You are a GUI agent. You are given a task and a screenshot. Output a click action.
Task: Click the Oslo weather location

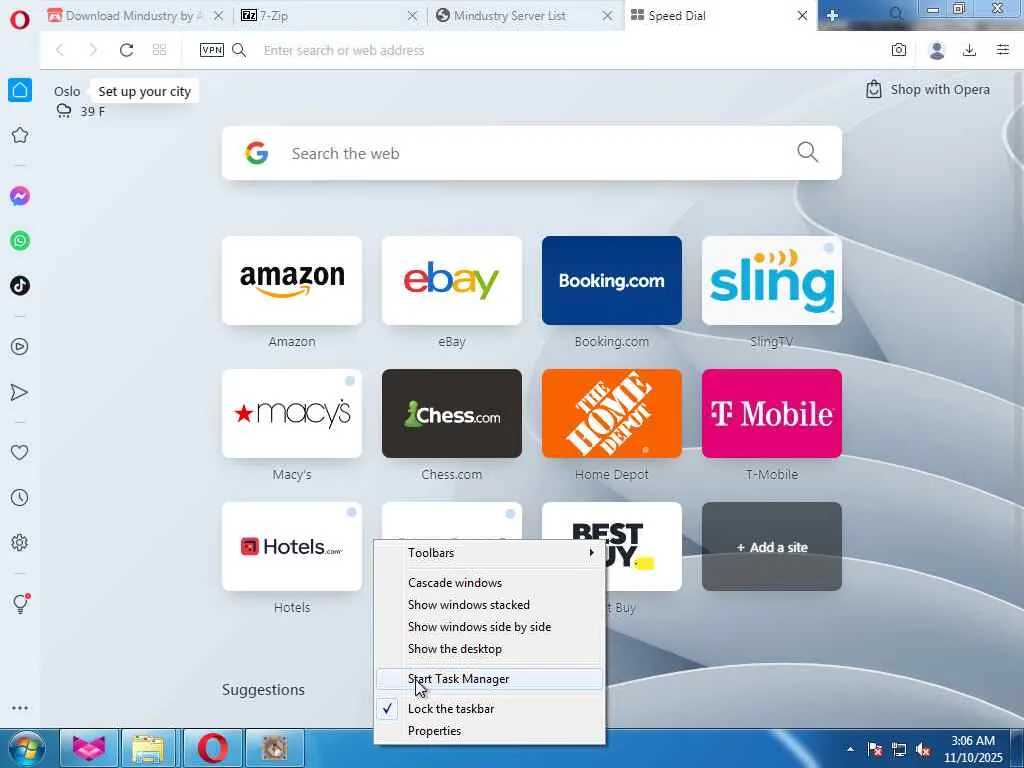coord(67,91)
